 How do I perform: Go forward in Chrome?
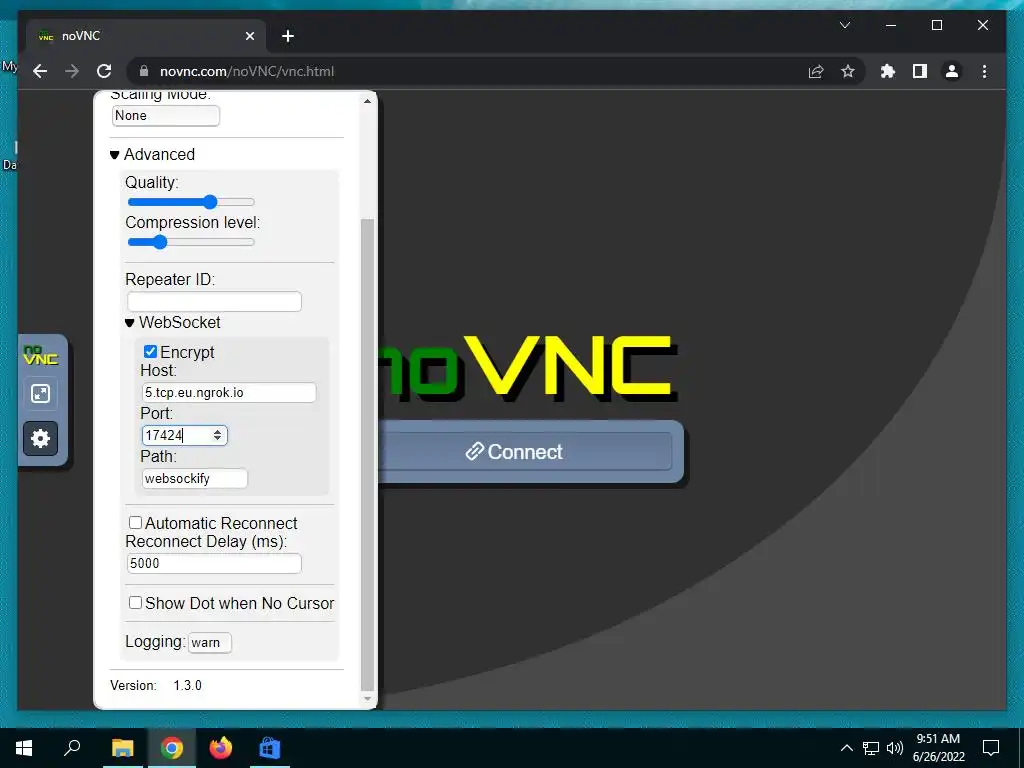point(72,71)
